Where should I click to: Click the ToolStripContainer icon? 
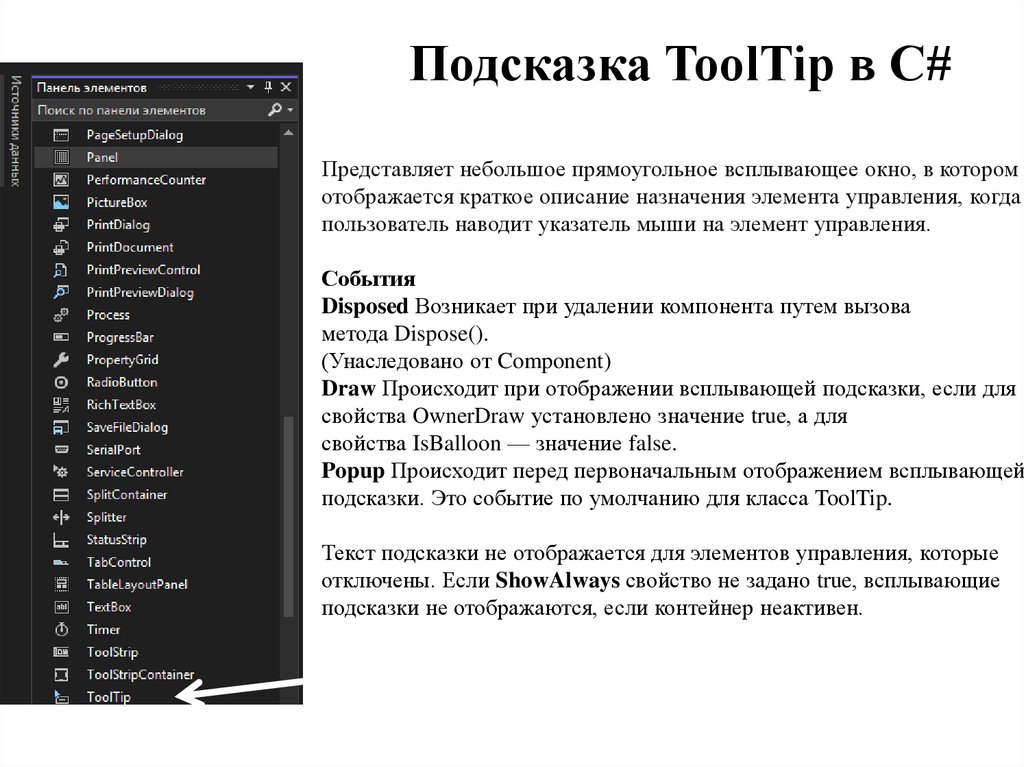click(61, 675)
